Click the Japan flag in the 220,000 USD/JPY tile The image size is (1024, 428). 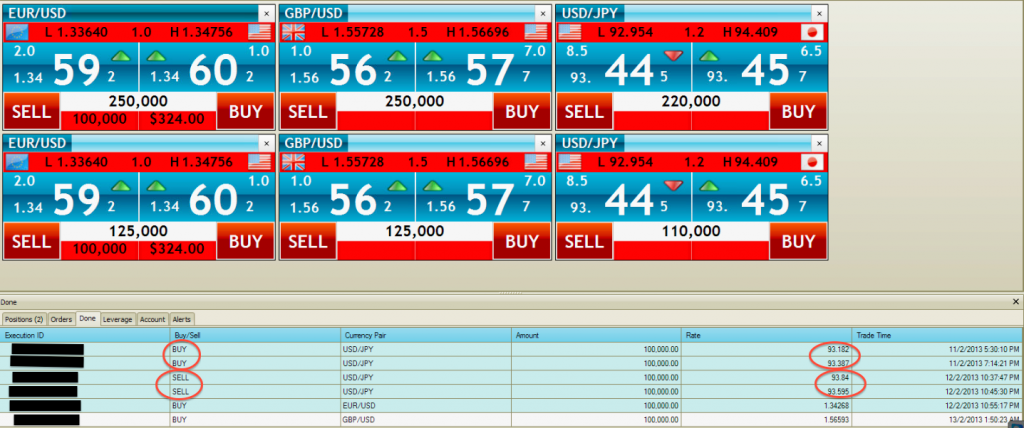812,31
